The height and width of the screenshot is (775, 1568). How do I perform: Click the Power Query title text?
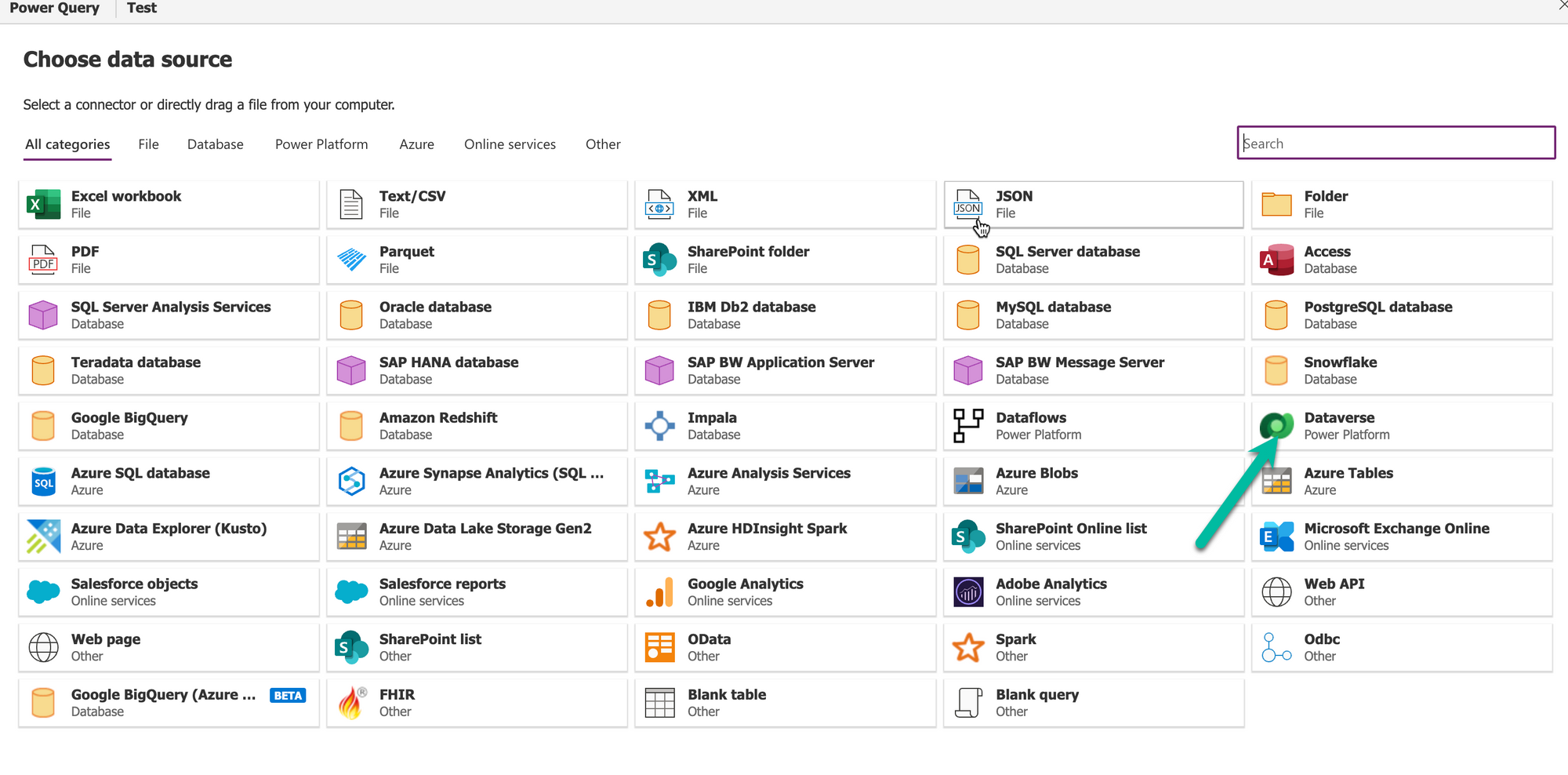54,8
